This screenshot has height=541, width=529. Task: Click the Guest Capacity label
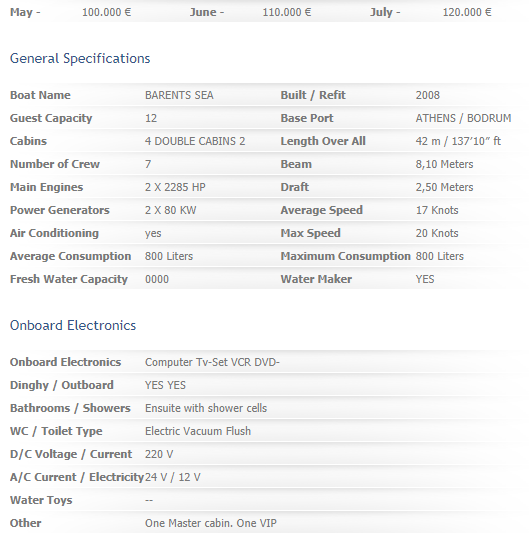[51, 118]
